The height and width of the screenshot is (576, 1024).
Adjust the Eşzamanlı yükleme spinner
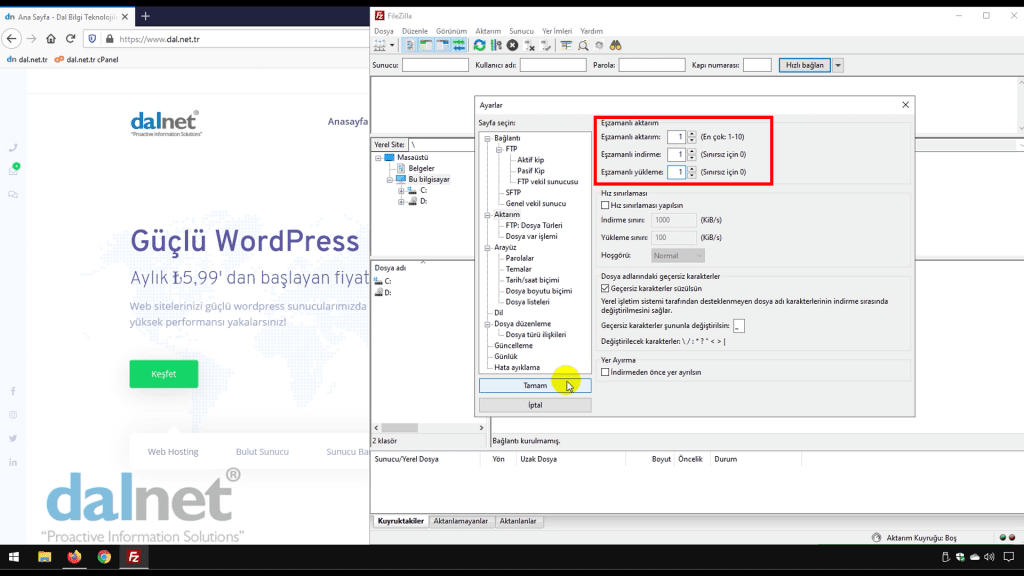click(x=692, y=172)
